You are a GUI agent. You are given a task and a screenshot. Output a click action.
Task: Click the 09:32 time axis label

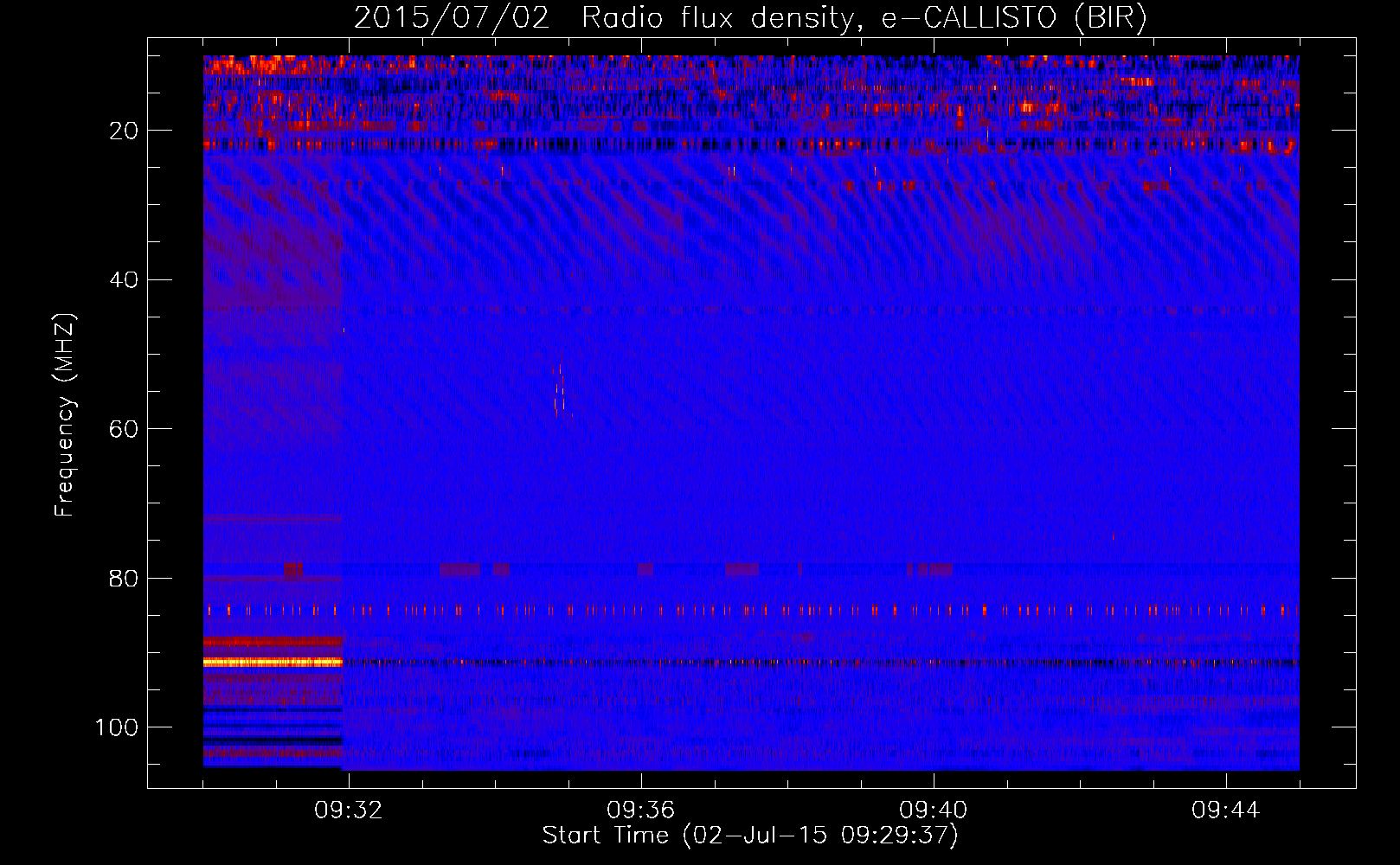348,811
